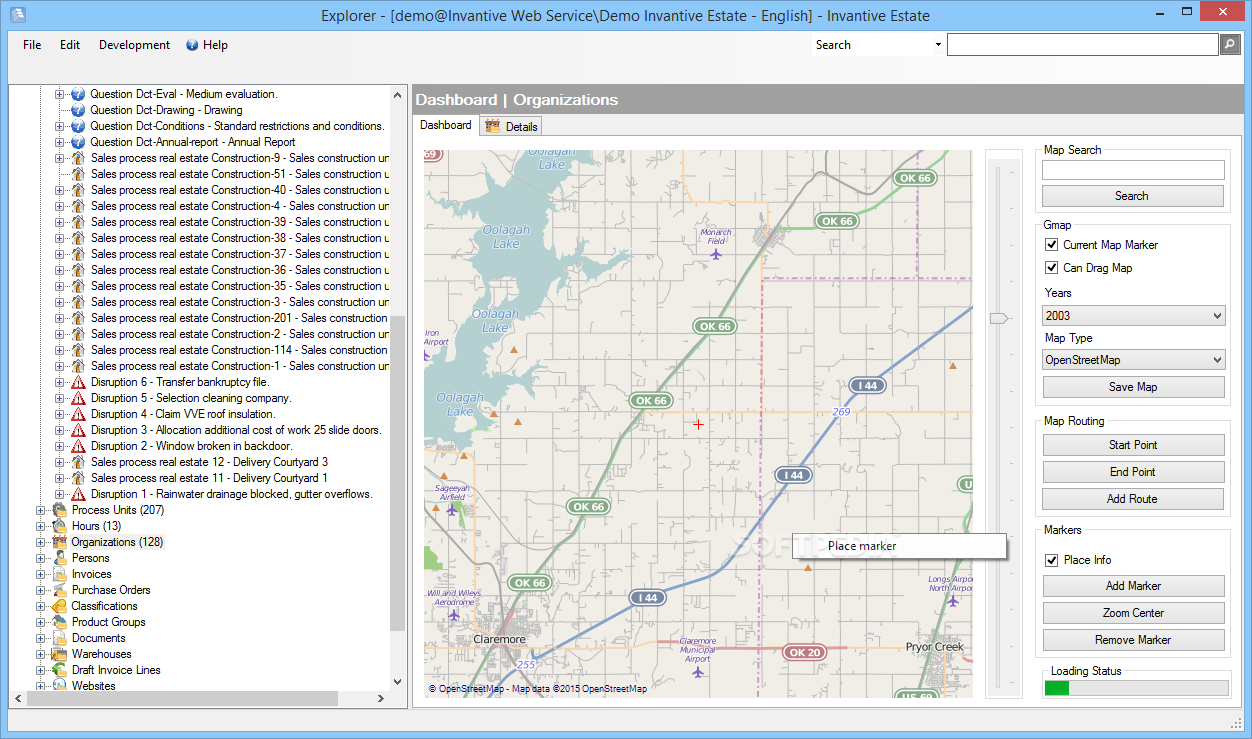Screen dimensions: 1252x739
Task: Switch to the Details tab
Action: tap(511, 126)
